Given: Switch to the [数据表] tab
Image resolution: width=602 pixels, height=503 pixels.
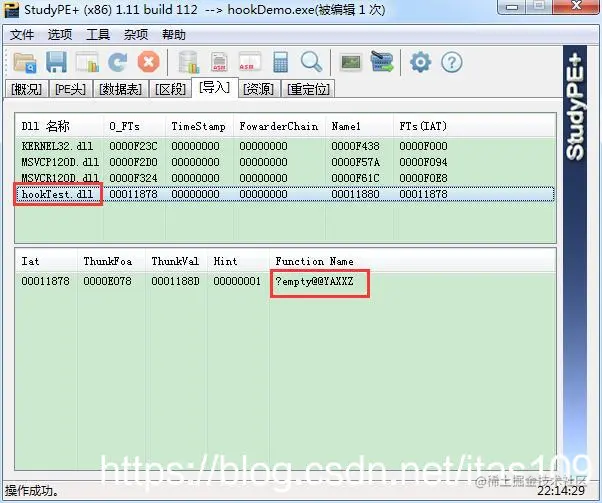Looking at the screenshot, I should (x=121, y=89).
